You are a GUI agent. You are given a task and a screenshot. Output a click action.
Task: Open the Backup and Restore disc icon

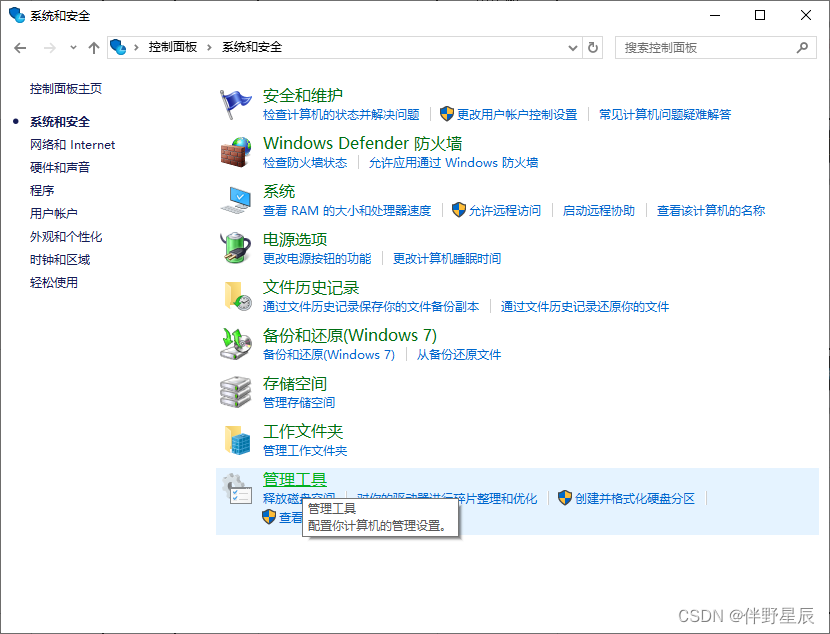click(236, 343)
